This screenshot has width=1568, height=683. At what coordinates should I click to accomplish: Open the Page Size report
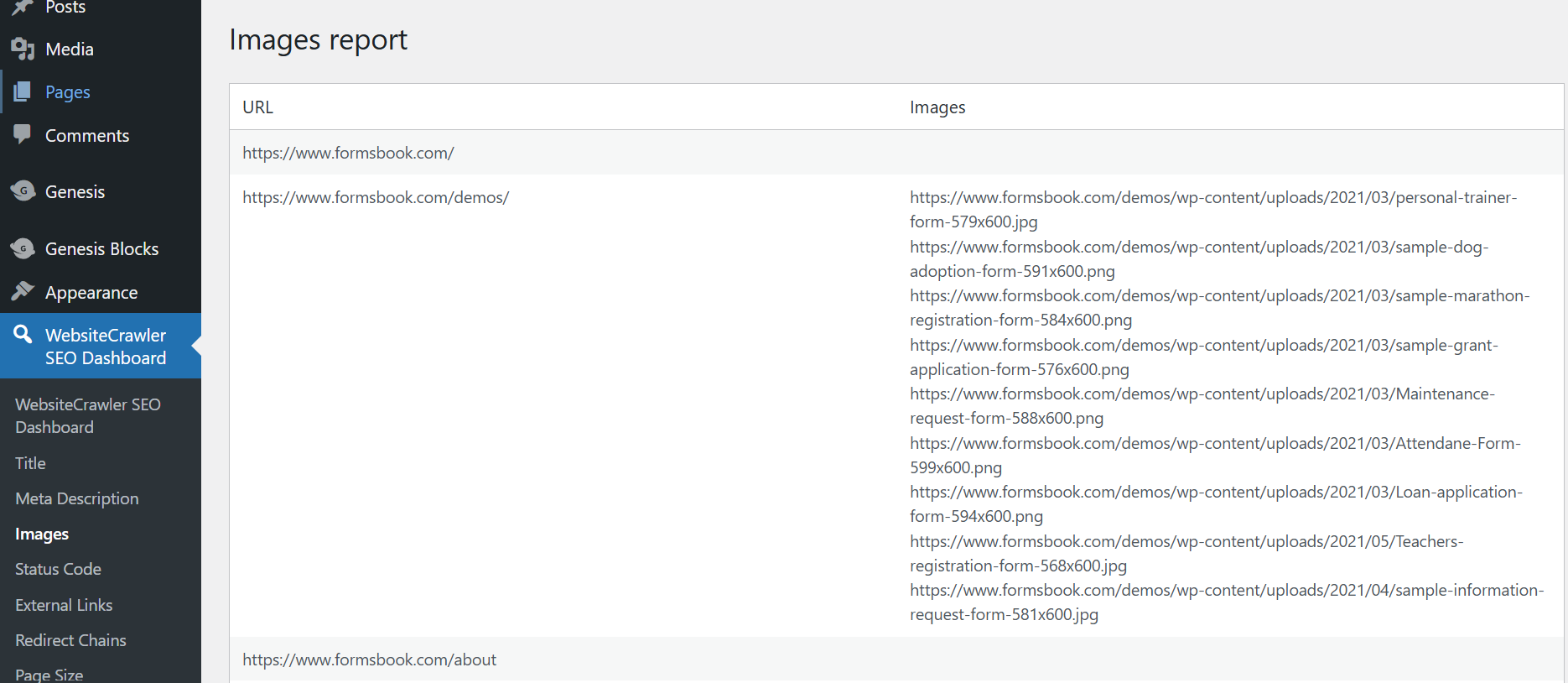(x=49, y=674)
